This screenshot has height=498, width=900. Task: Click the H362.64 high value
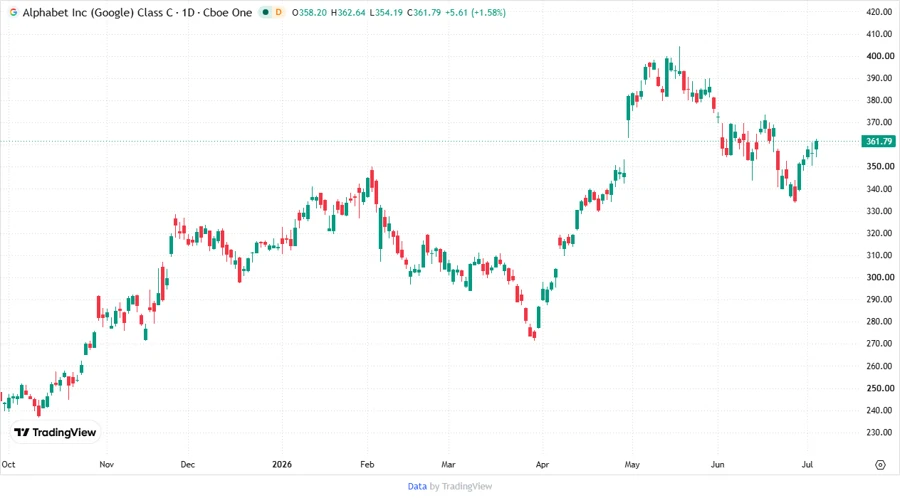click(x=347, y=13)
